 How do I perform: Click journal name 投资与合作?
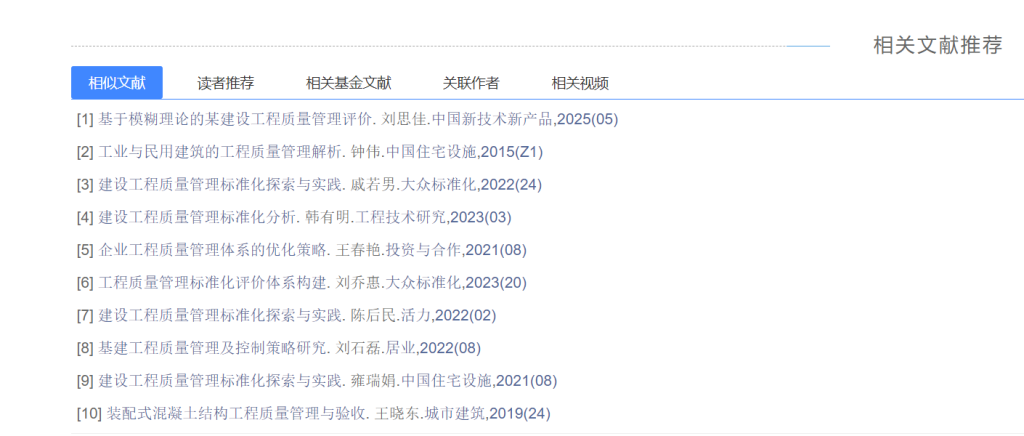pyautogui.click(x=424, y=250)
